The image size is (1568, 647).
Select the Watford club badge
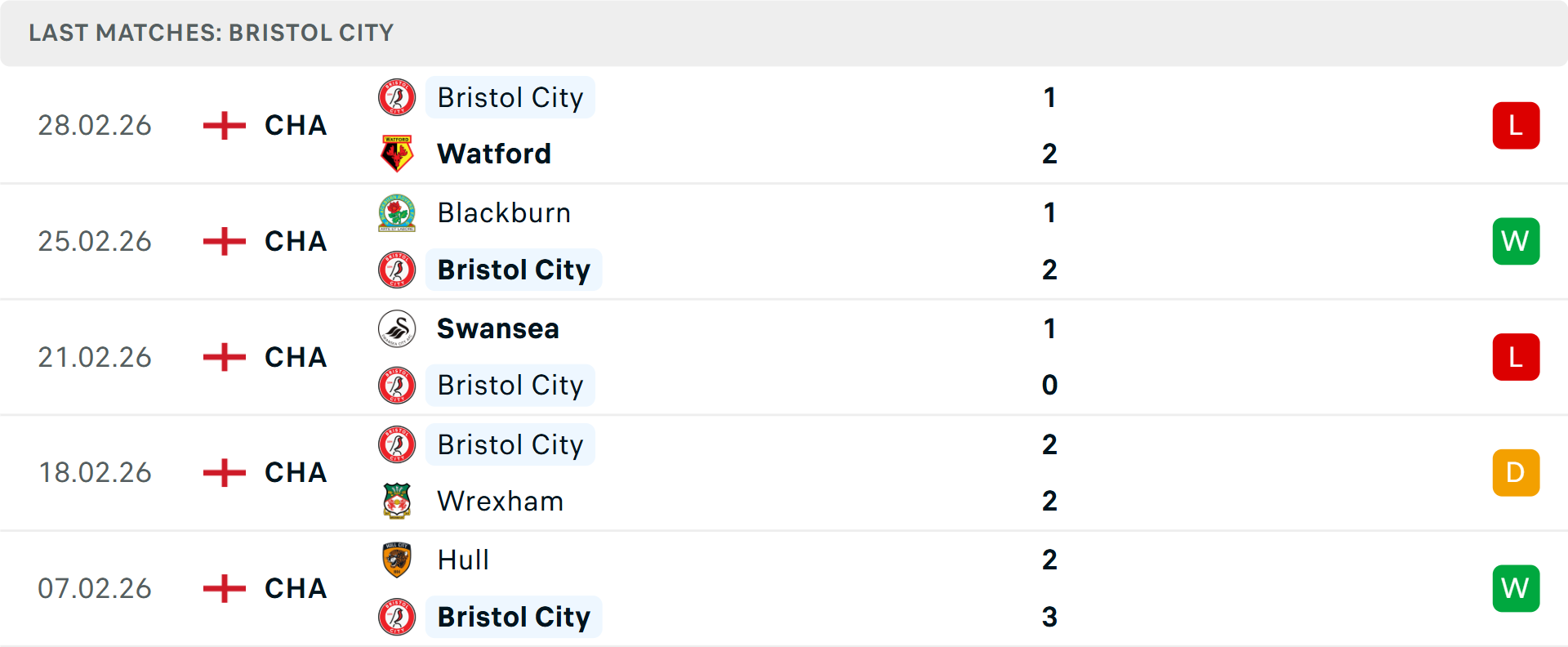click(397, 154)
